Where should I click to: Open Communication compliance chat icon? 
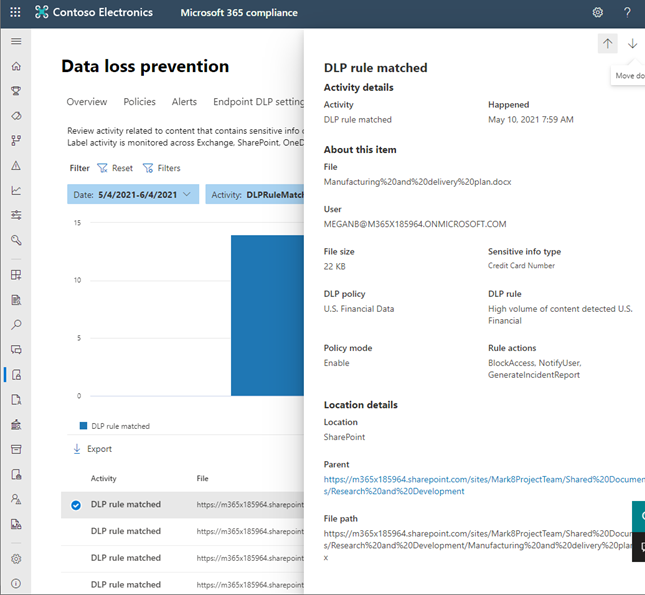click(16, 350)
